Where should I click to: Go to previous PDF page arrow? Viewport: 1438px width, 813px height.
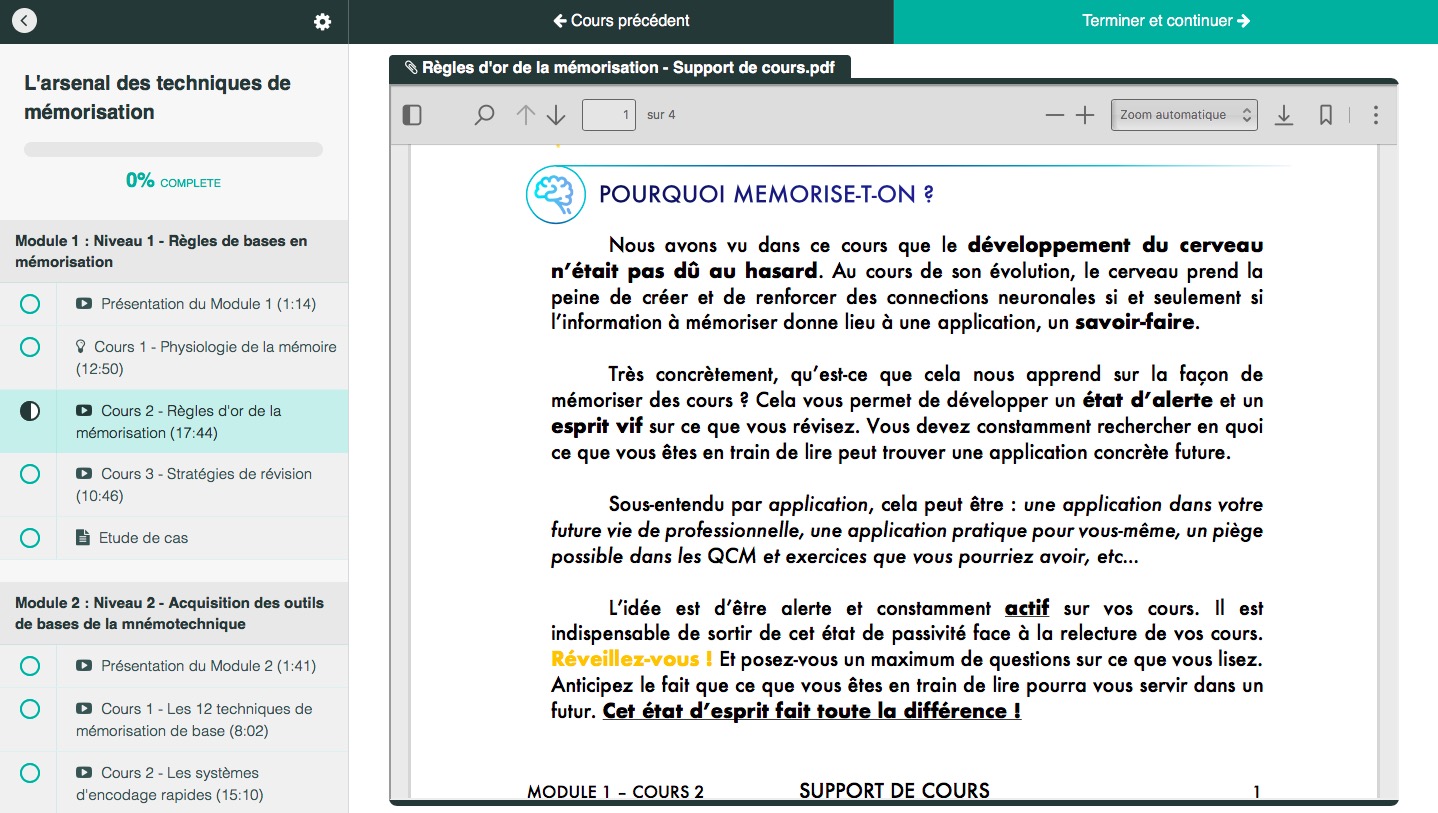point(526,115)
